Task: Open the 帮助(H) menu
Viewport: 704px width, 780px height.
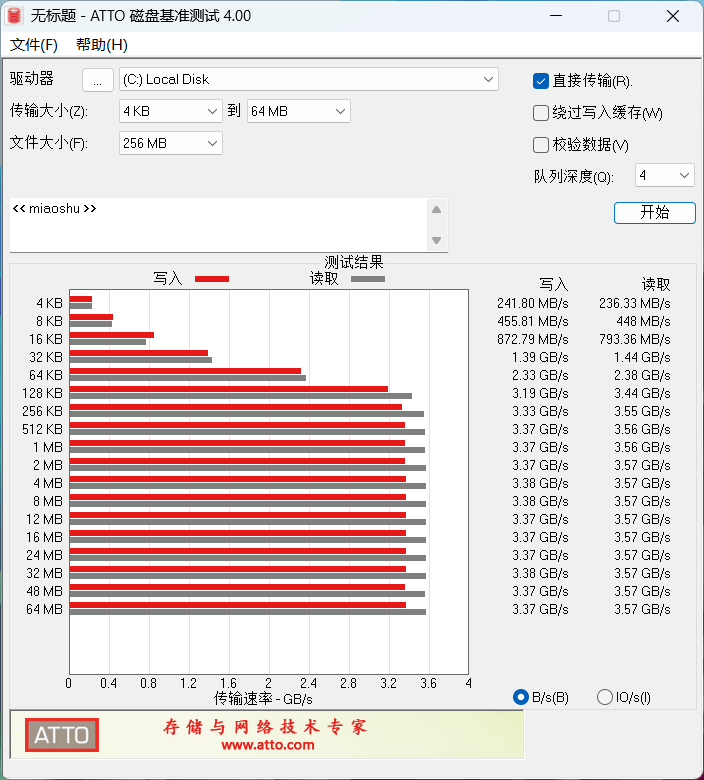Action: click(x=101, y=45)
